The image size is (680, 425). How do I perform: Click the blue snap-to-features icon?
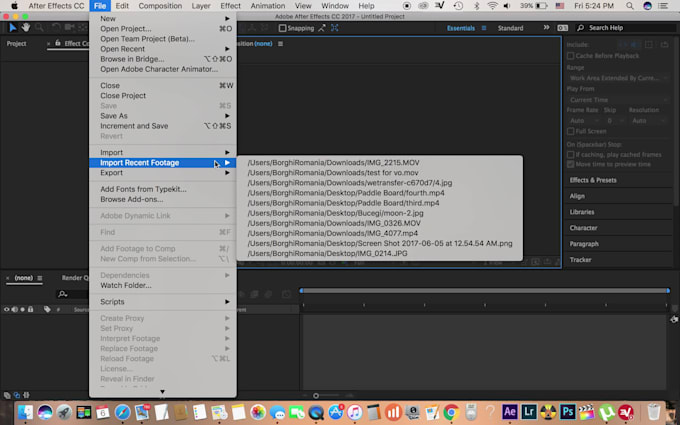pos(335,28)
